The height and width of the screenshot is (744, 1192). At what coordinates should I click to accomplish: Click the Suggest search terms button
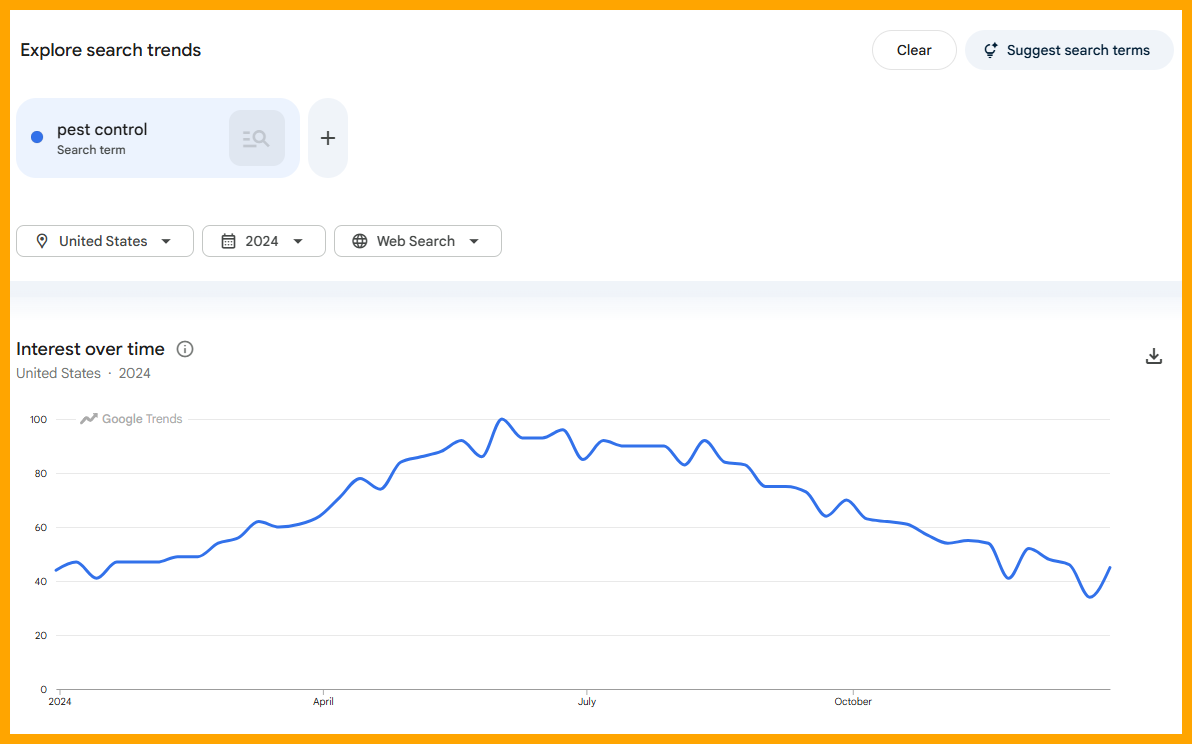coord(1068,49)
